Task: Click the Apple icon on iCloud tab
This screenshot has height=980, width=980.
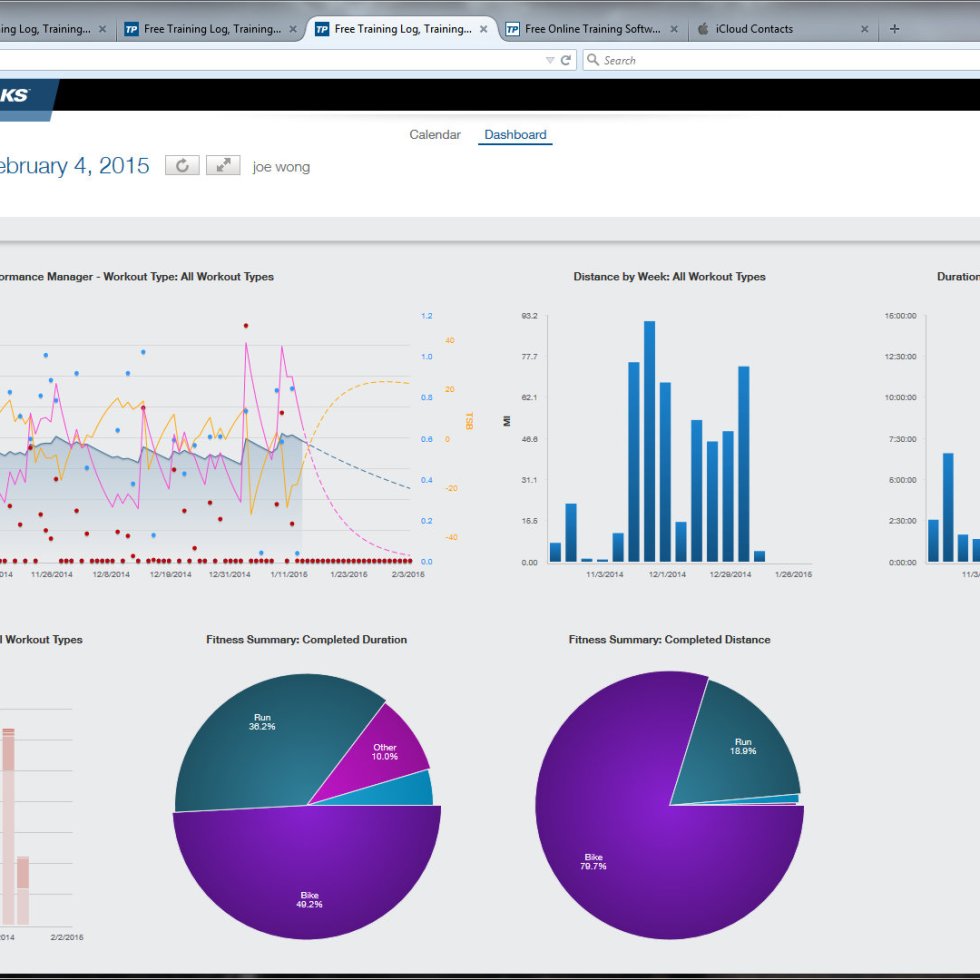Action: 703,29
